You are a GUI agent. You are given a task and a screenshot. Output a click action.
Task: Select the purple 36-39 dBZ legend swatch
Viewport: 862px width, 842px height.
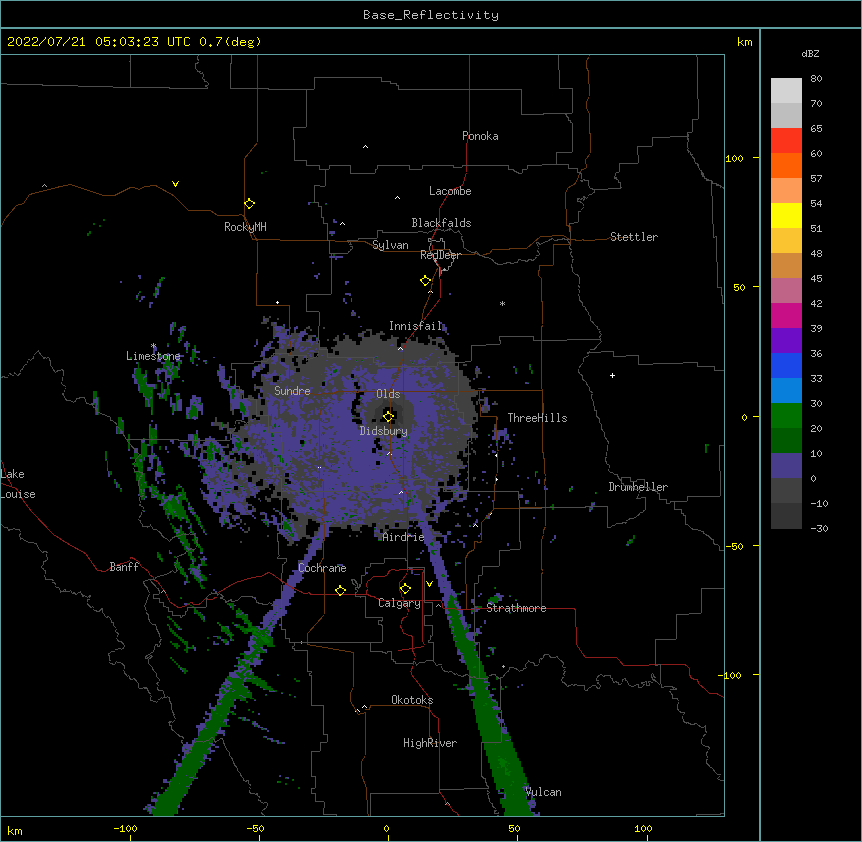(786, 341)
